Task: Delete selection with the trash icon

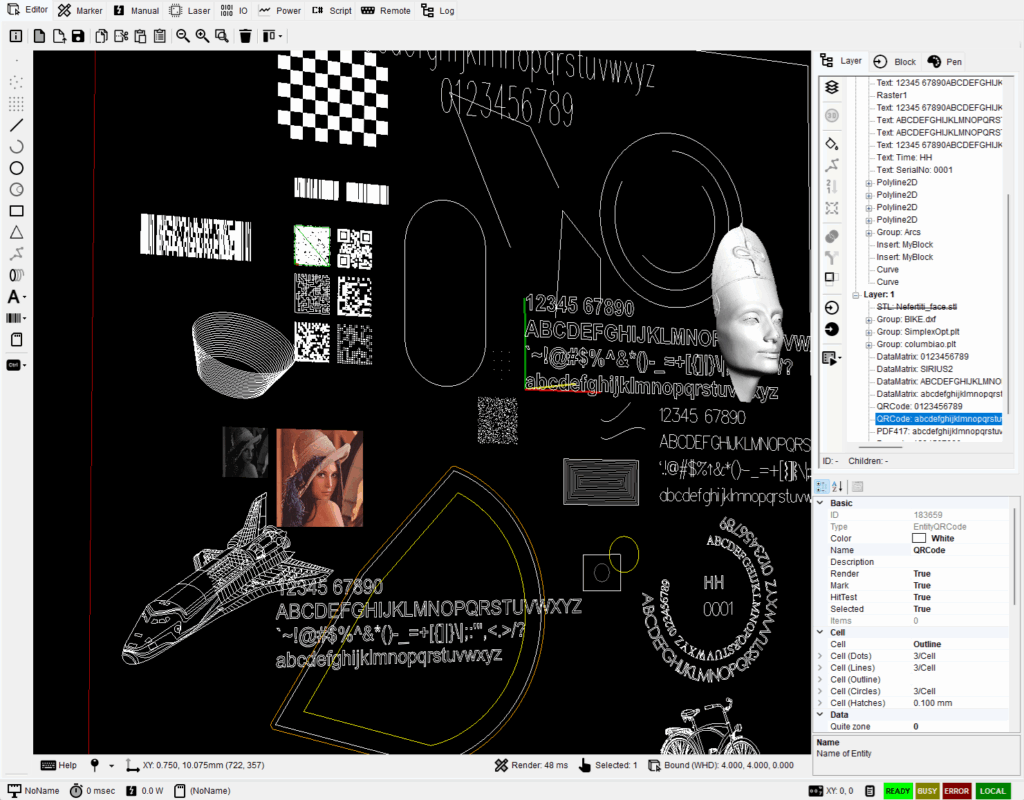Action: pyautogui.click(x=245, y=36)
